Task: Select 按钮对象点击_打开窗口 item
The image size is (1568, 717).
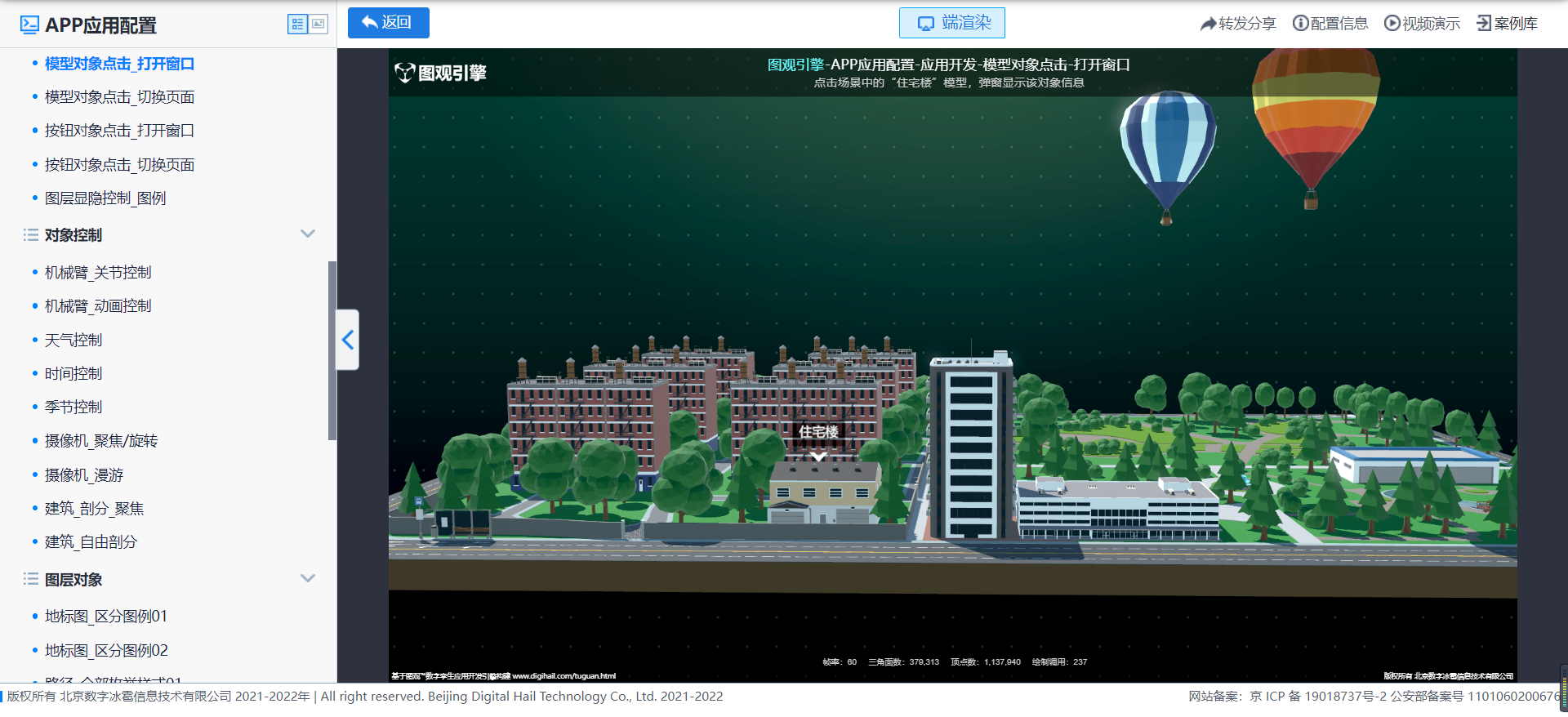Action: pos(119,131)
